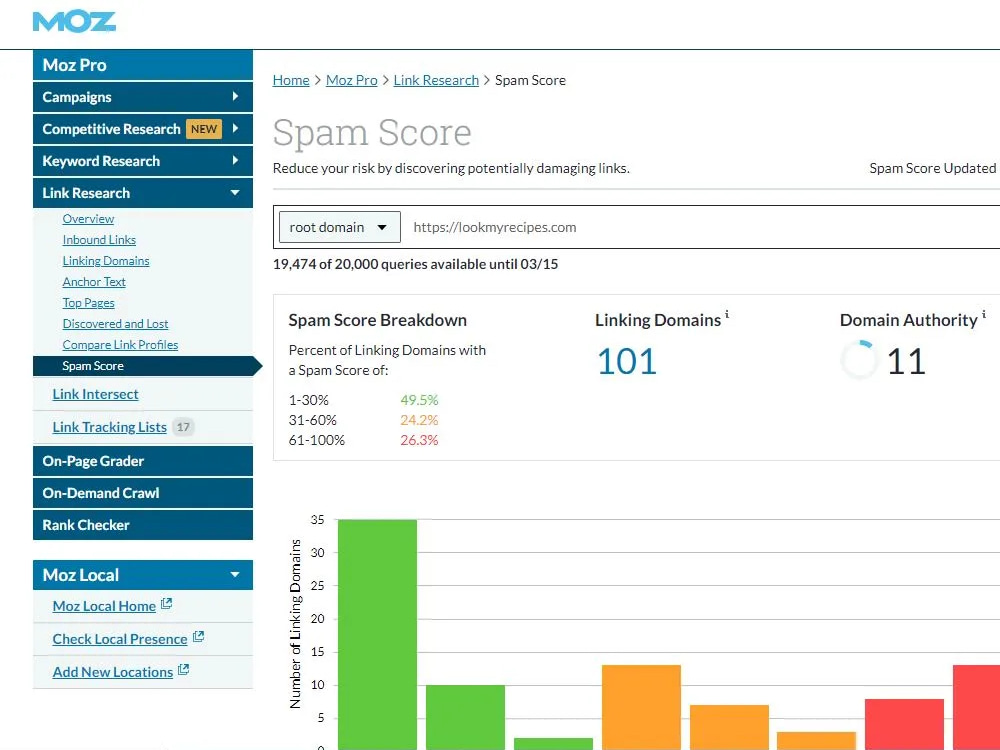Click info icon next to Linking Domains

(726, 314)
